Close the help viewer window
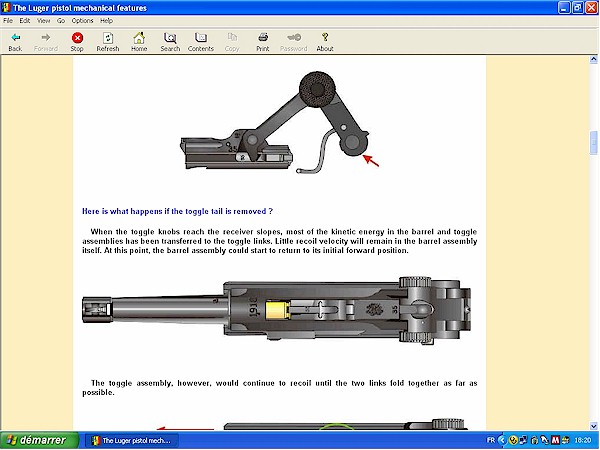This screenshot has width=600, height=450. [591, 7]
